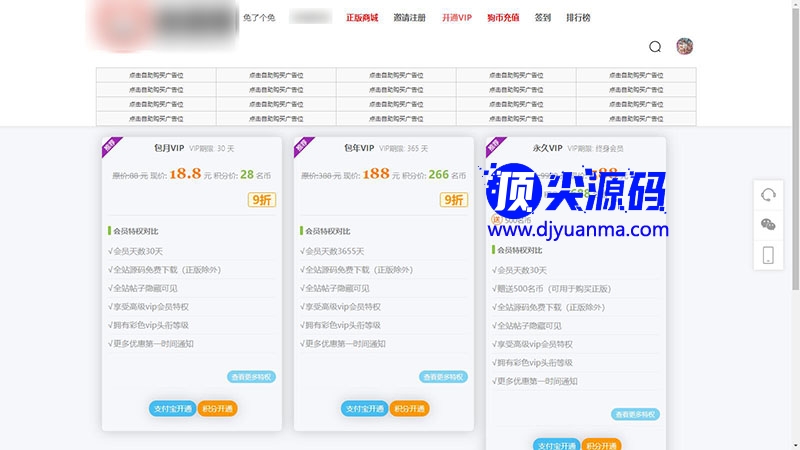Click the 9折 discount badge on 包月VIP
Screen dimensions: 800x450
pos(261,199)
